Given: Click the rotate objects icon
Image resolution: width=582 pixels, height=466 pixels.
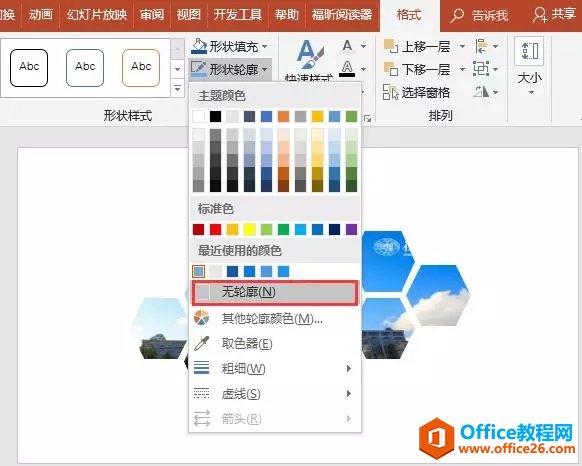Looking at the screenshot, I should (481, 92).
